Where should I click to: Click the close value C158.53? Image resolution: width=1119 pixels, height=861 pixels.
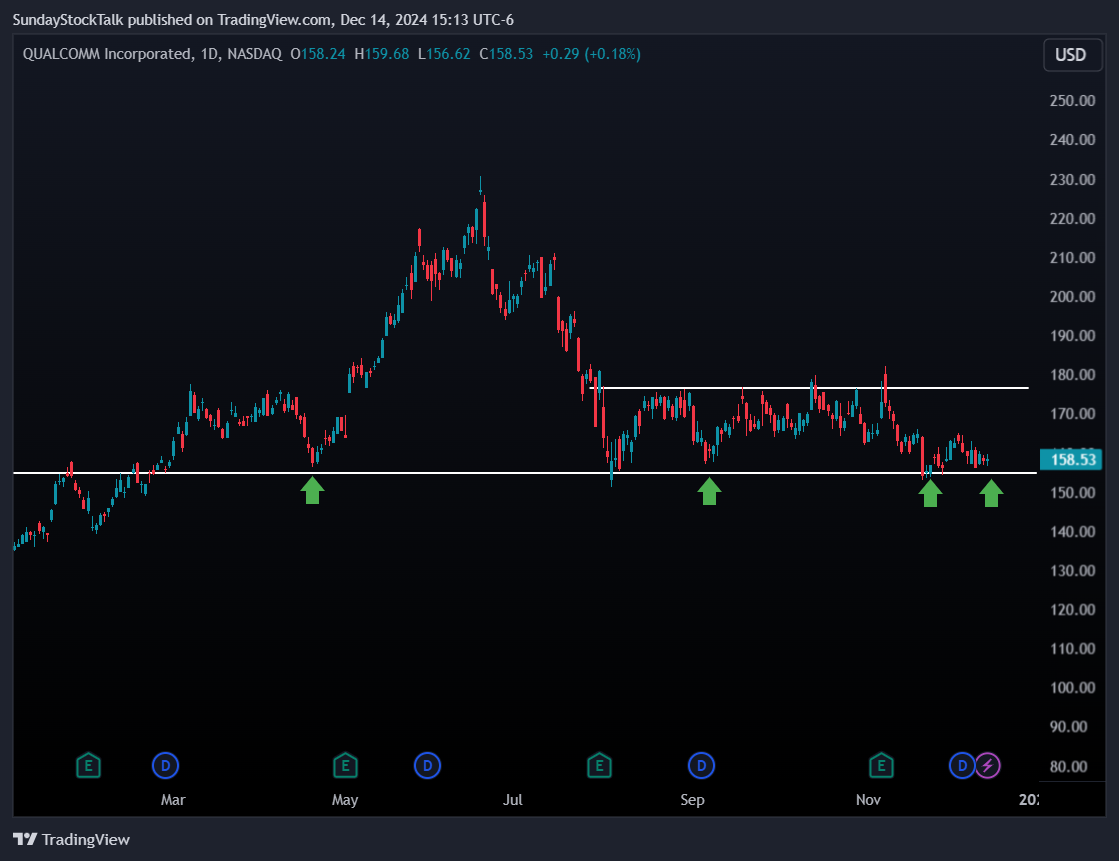click(506, 54)
